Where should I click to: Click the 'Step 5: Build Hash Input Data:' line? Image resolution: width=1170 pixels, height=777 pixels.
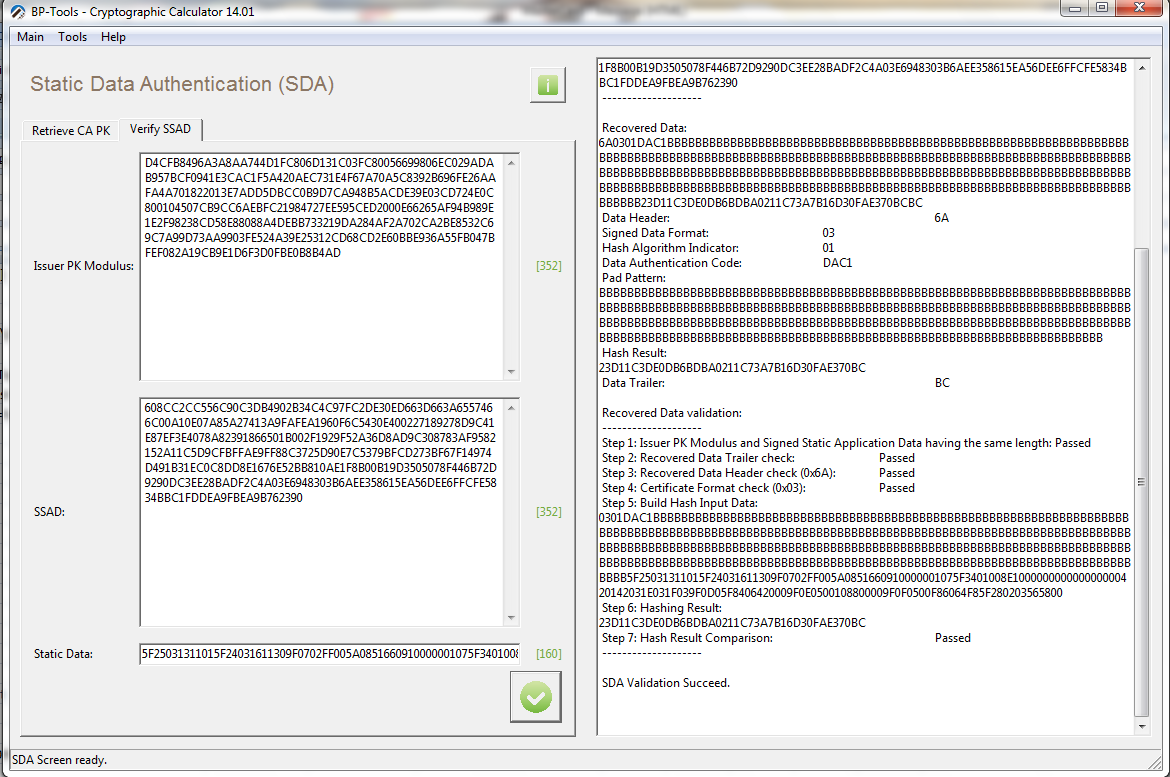[680, 503]
